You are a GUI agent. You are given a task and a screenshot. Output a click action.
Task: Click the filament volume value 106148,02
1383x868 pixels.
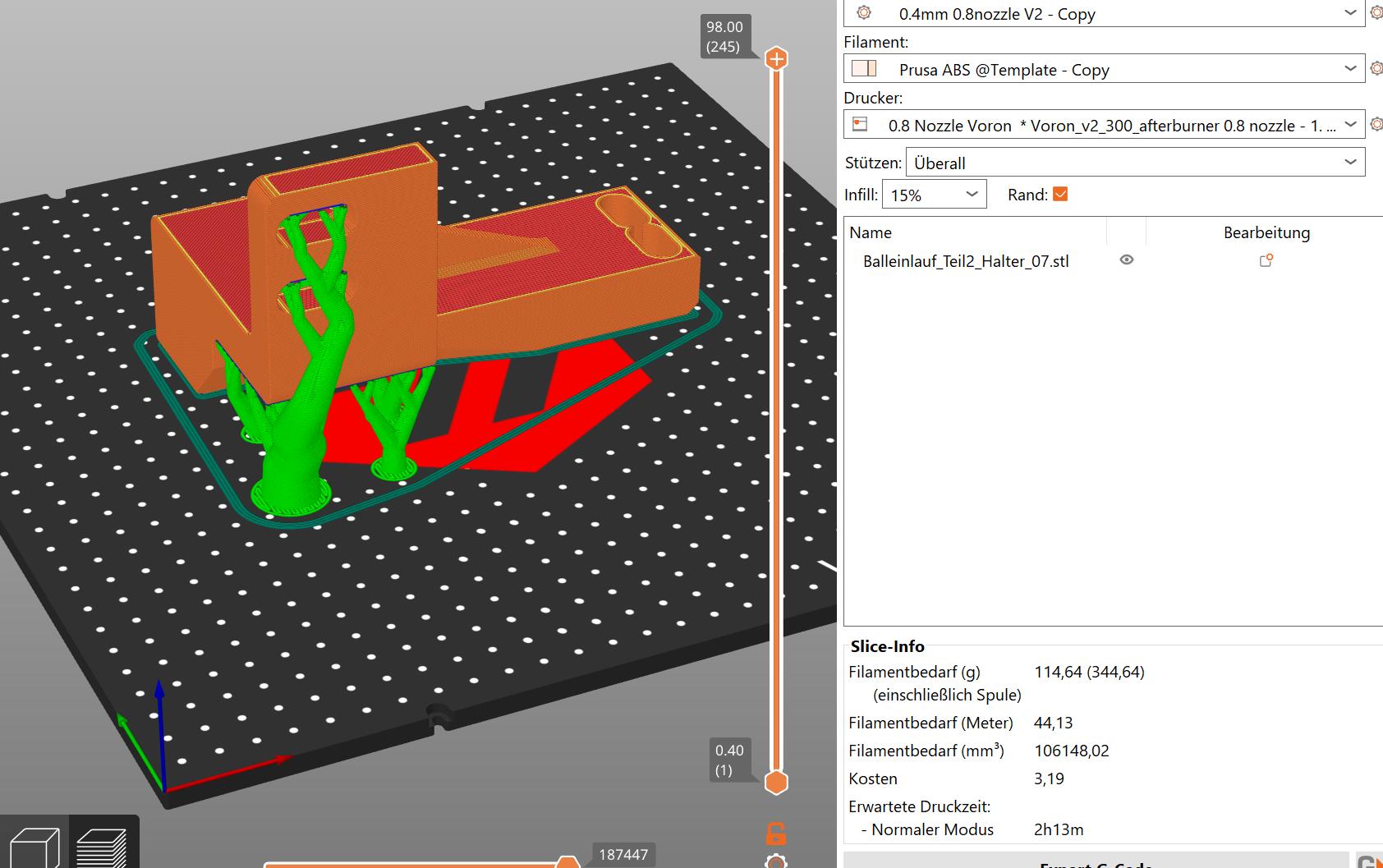click(x=1071, y=751)
